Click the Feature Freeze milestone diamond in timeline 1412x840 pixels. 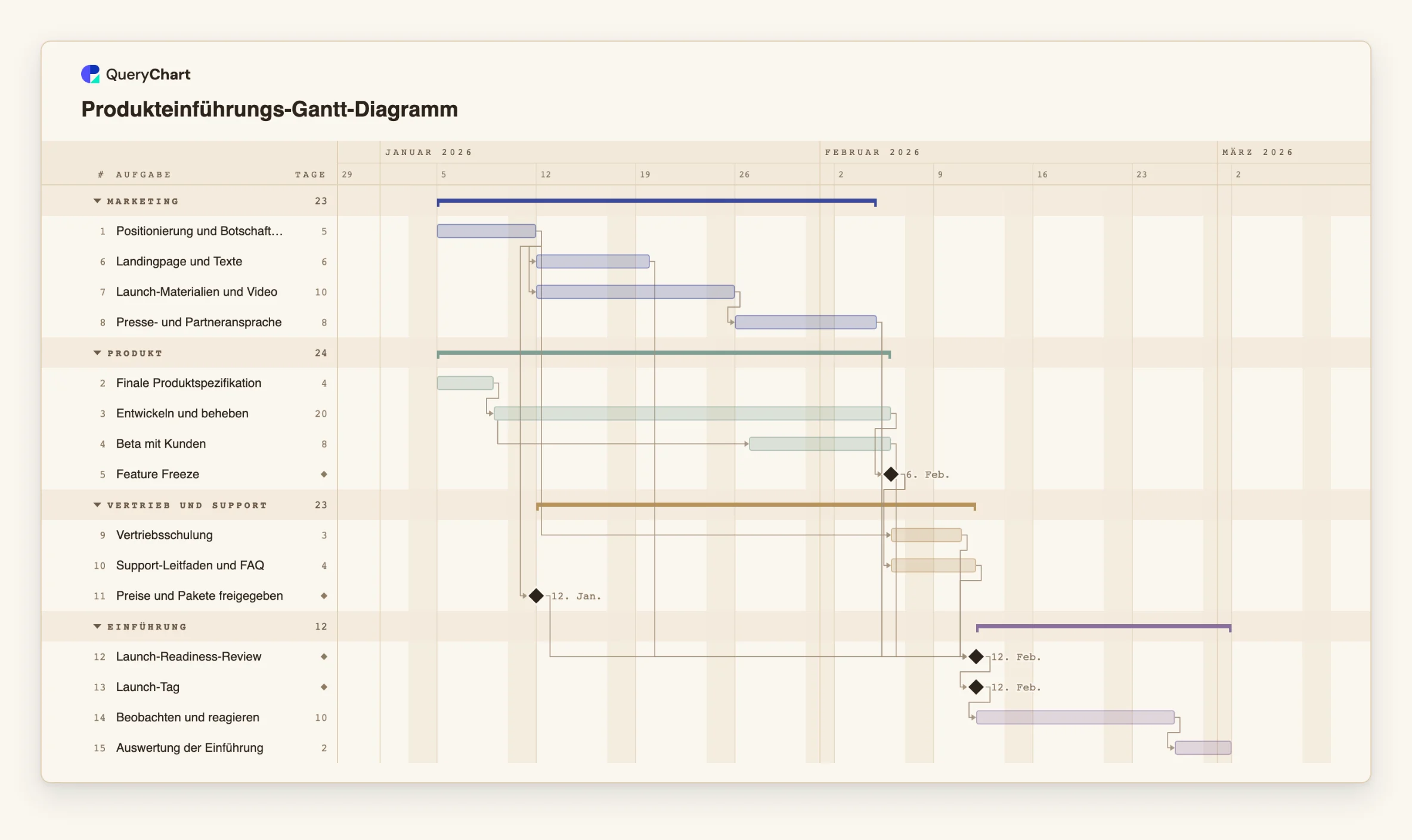(x=891, y=475)
